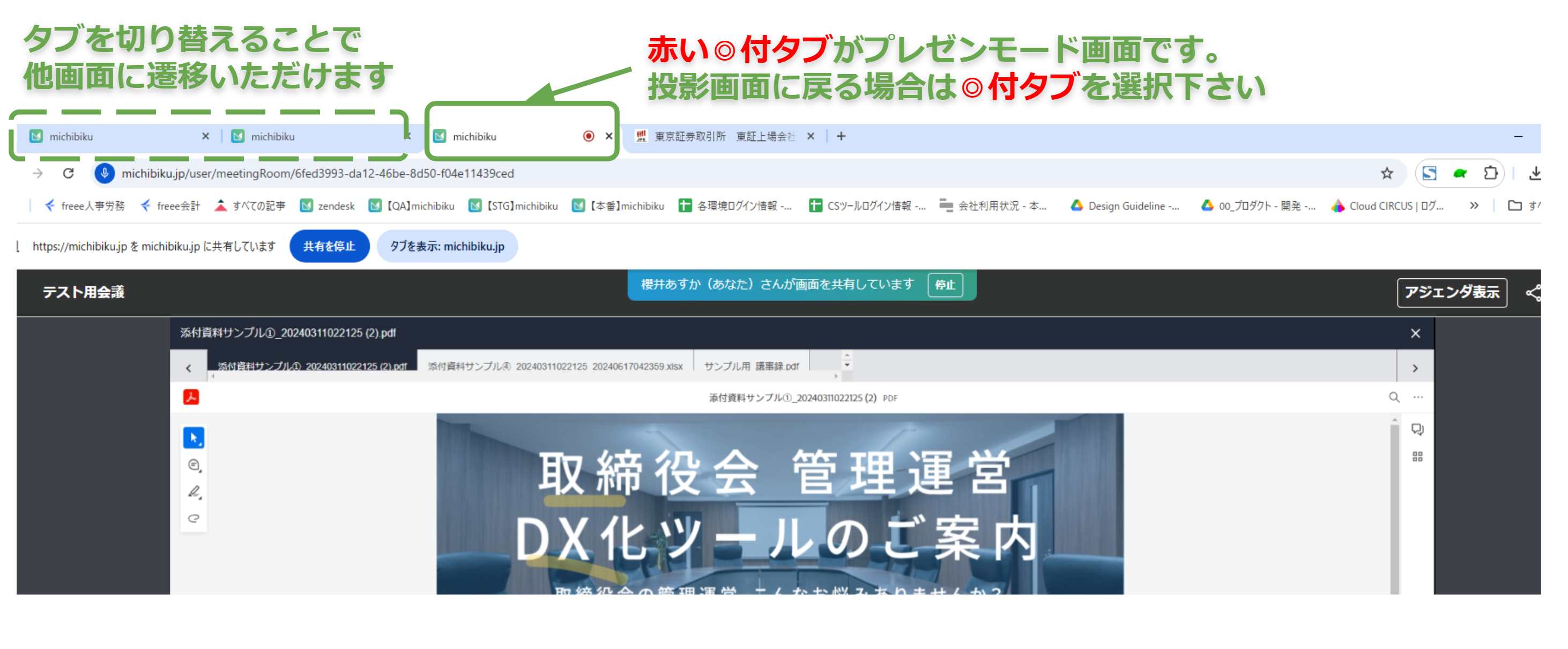Image resolution: width=1568 pixels, height=649 pixels.
Task: Click 共有を停止 button
Action: (329, 246)
